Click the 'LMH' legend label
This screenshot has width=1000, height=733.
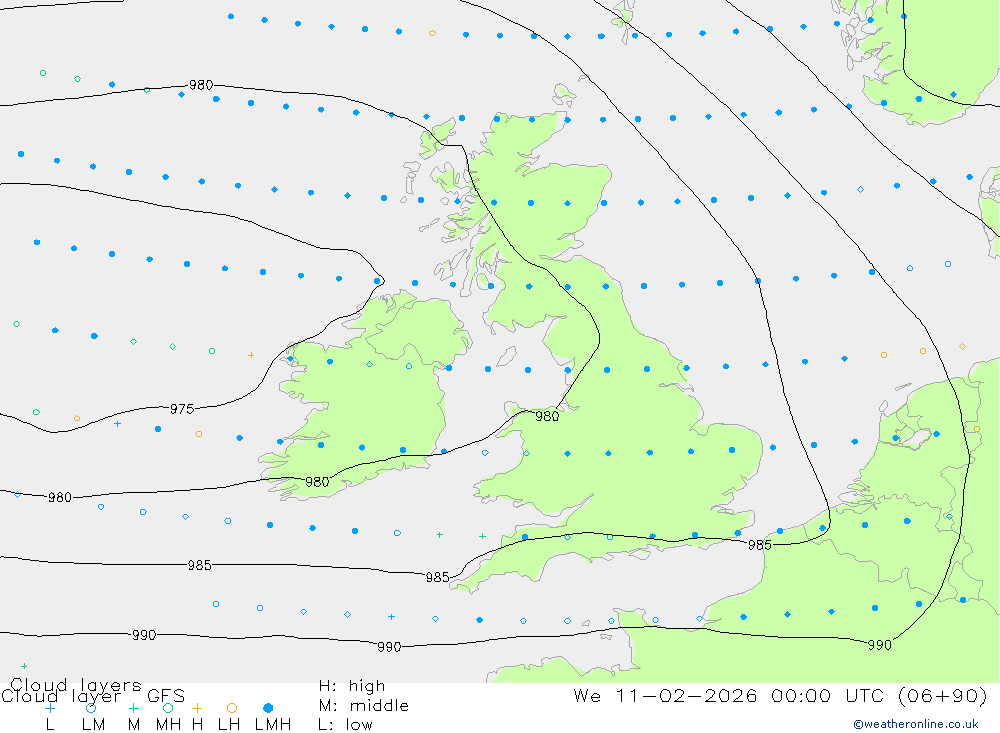(x=273, y=725)
